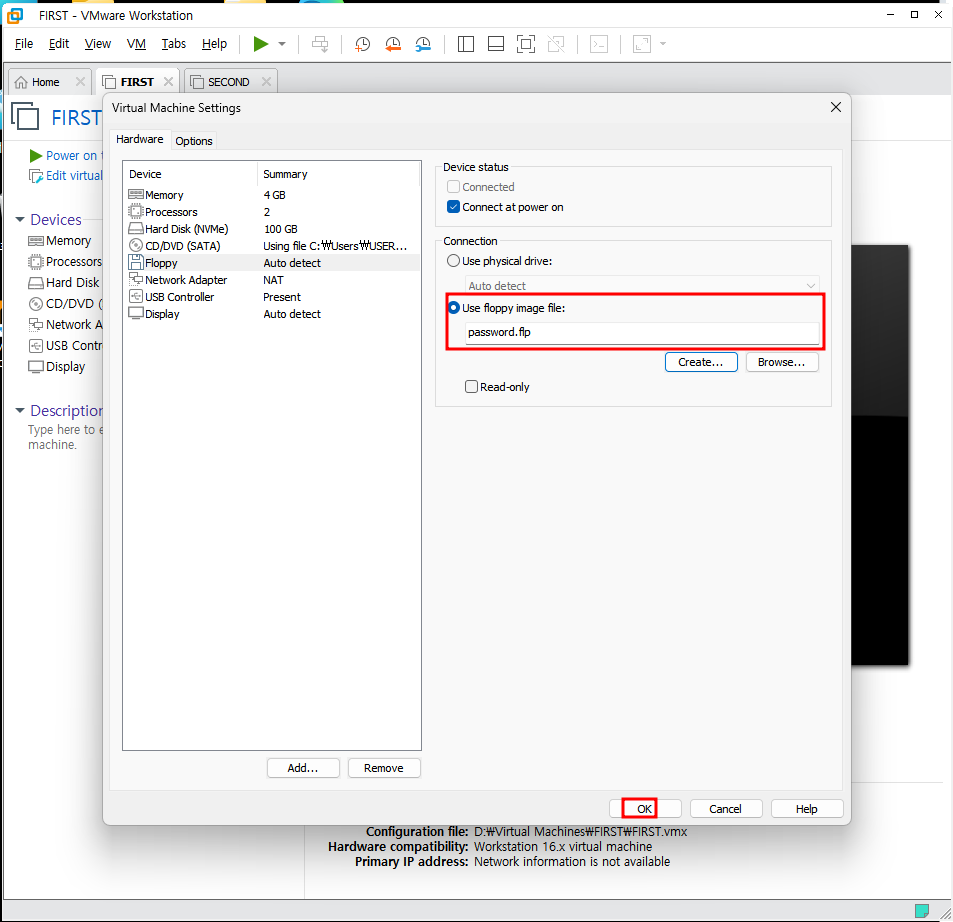Open the snapshot manager toolbar icon
The image size is (953, 922).
coord(423,44)
